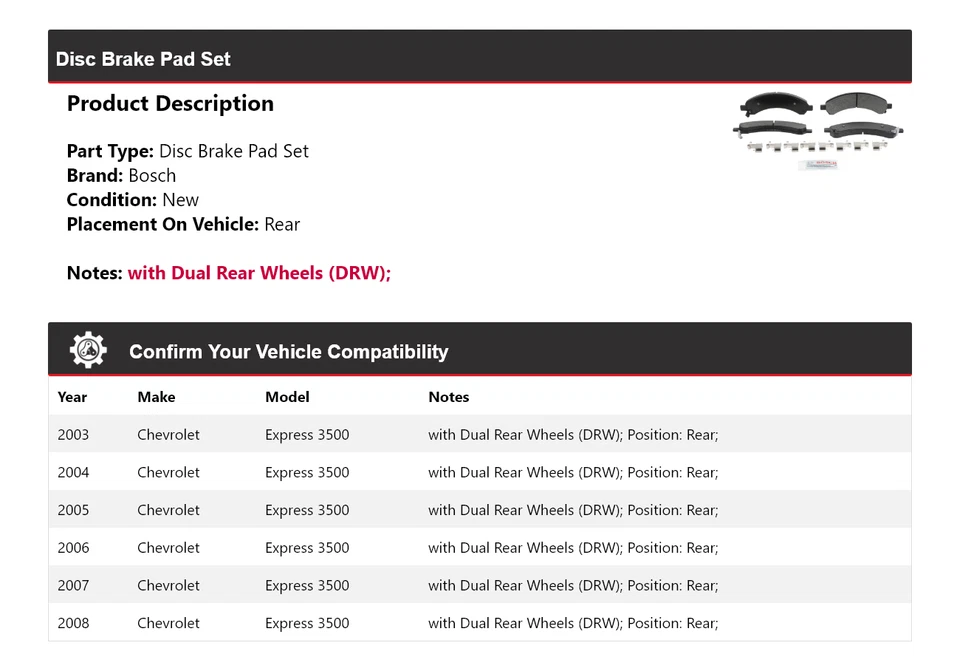The width and height of the screenshot is (960, 671).
Task: Click the Product Description heading
Action: [x=170, y=104]
